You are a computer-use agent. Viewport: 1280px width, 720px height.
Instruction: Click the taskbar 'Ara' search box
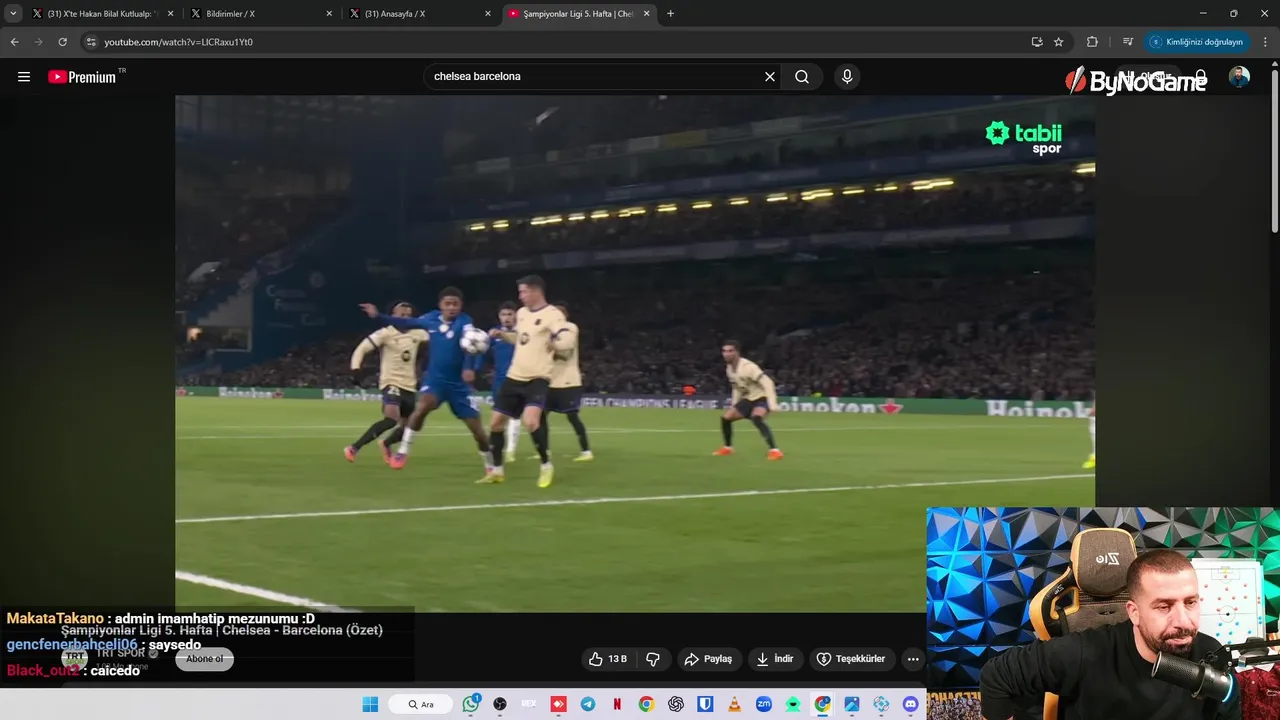pyautogui.click(x=421, y=704)
